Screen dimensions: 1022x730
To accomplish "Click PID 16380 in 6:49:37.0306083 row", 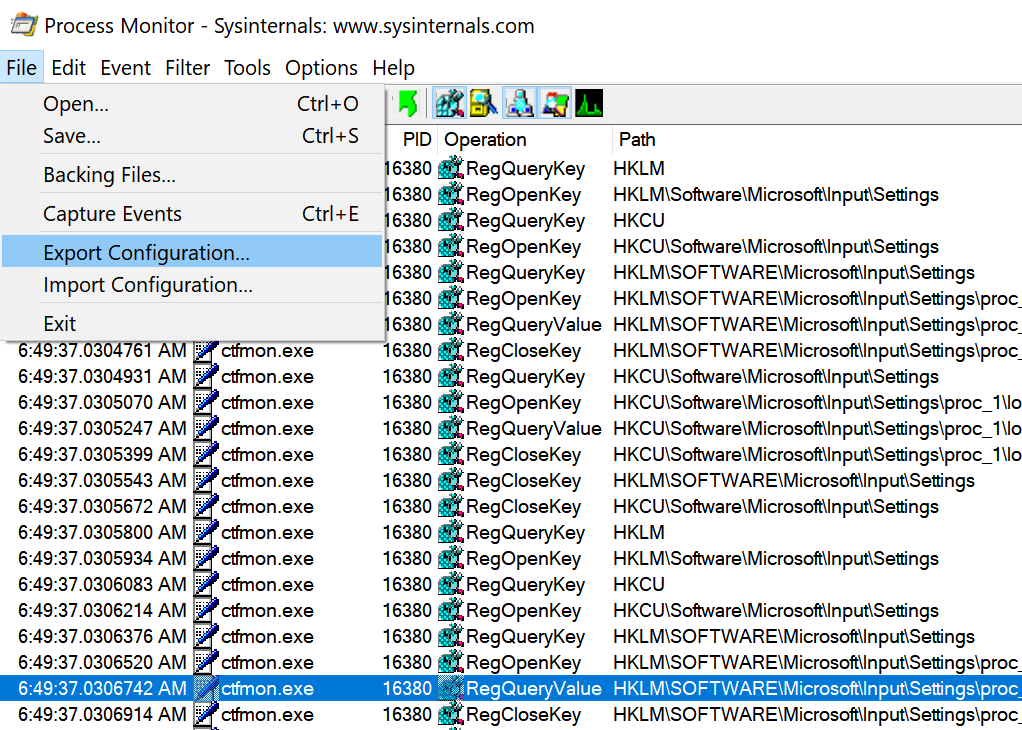I will [407, 585].
